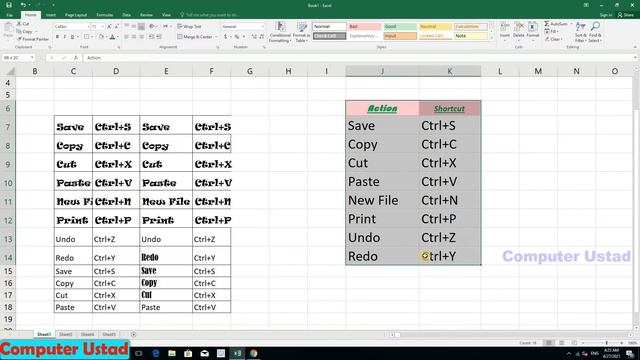Click the Sign in link
The image size is (640, 360).
click(x=606, y=15)
